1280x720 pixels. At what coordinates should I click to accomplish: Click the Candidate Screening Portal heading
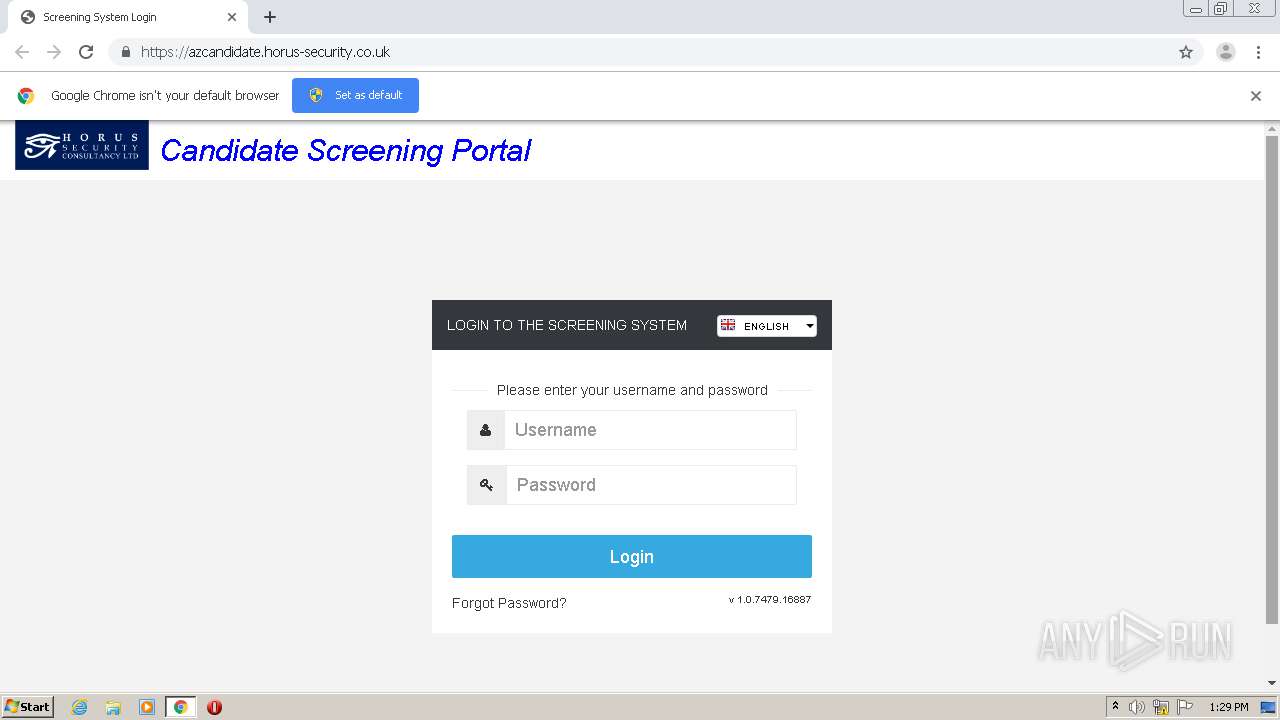click(346, 150)
